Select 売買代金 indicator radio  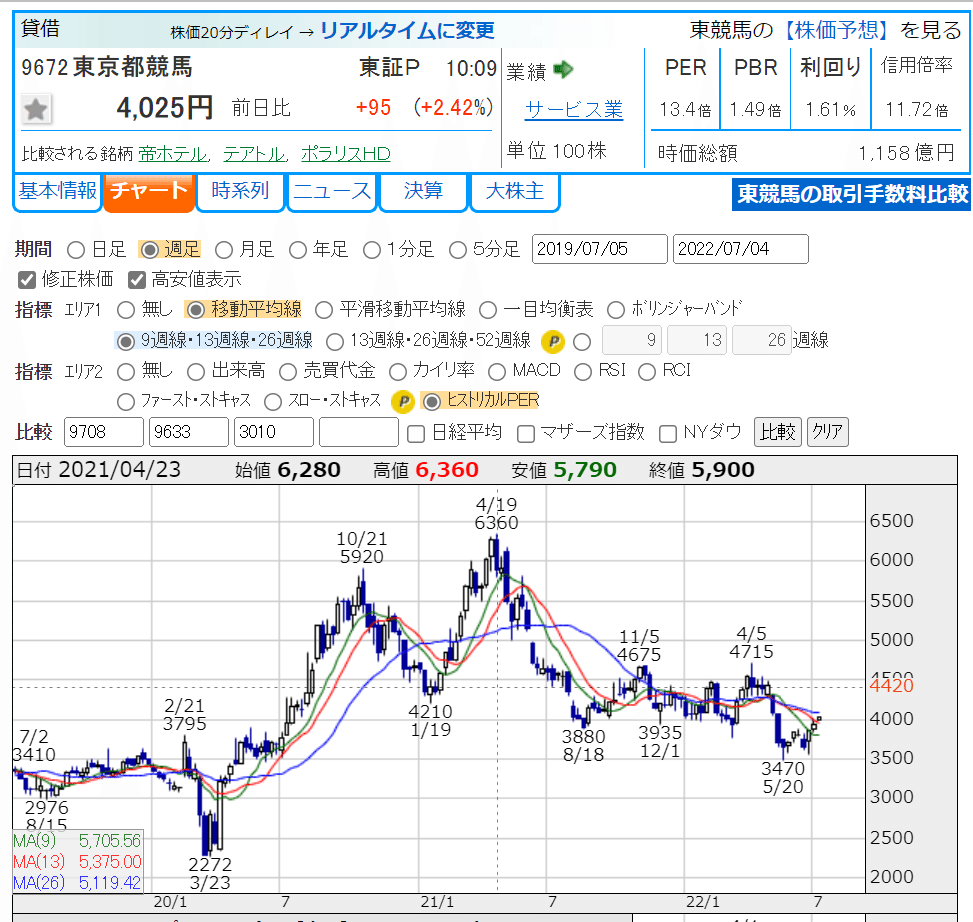pos(288,372)
